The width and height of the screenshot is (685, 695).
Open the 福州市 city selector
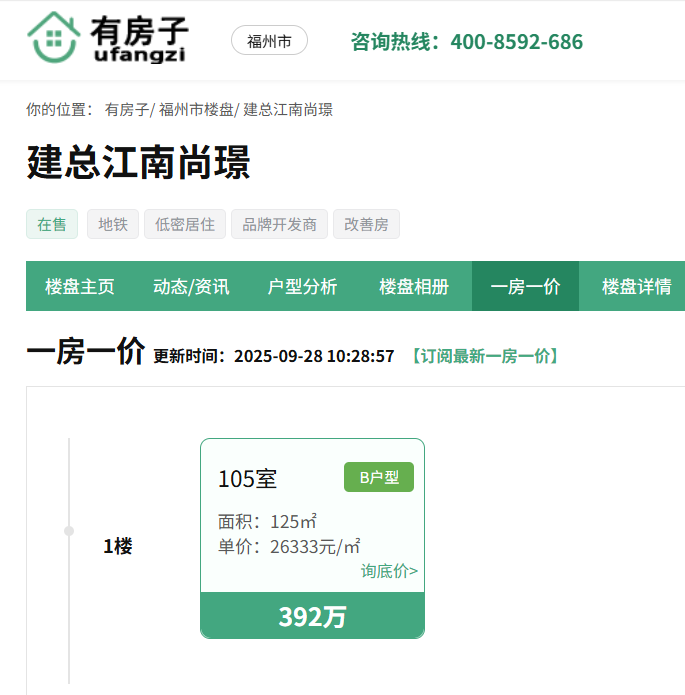[269, 41]
